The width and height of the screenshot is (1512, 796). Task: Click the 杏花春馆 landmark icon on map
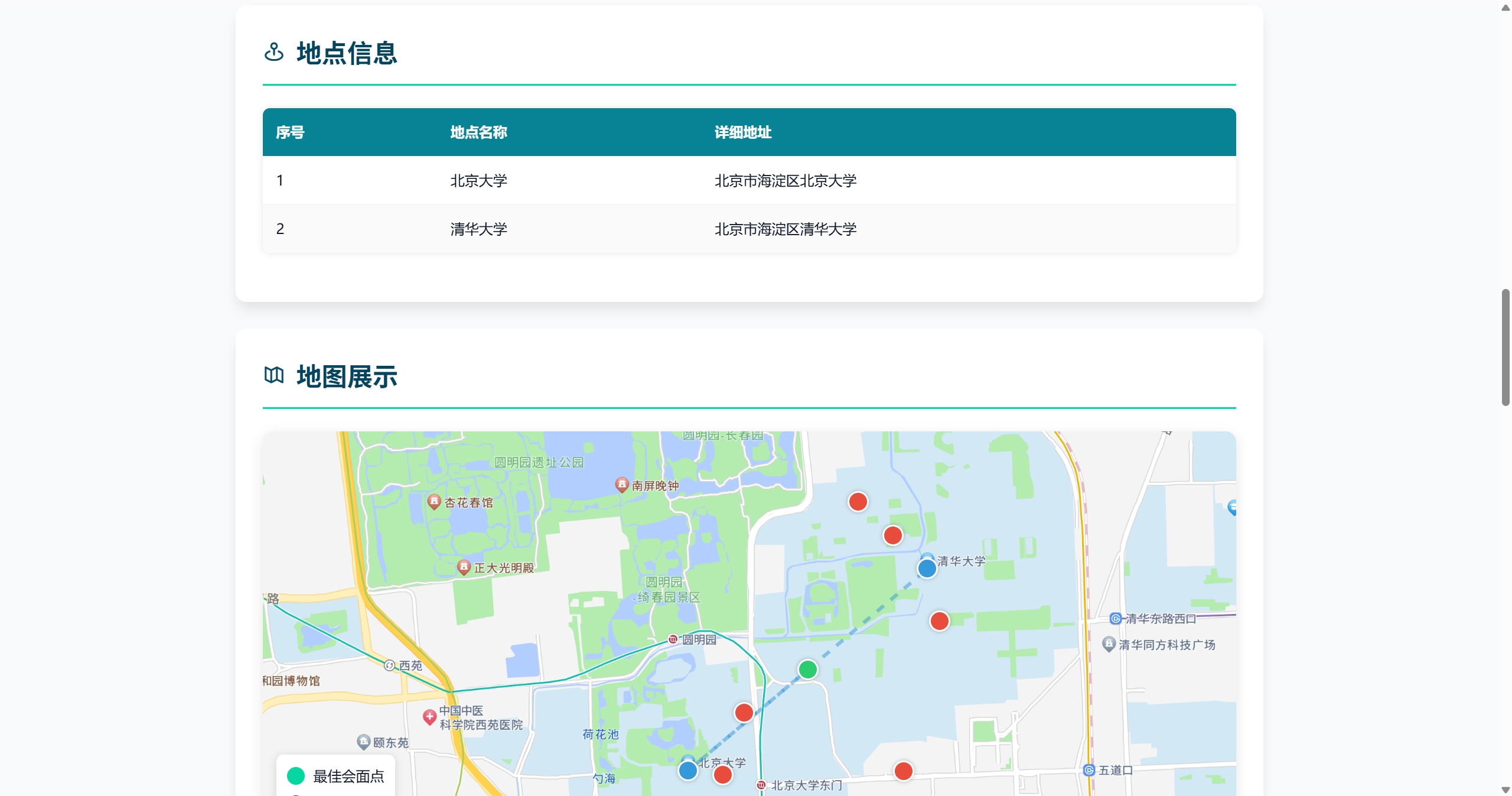[x=434, y=502]
